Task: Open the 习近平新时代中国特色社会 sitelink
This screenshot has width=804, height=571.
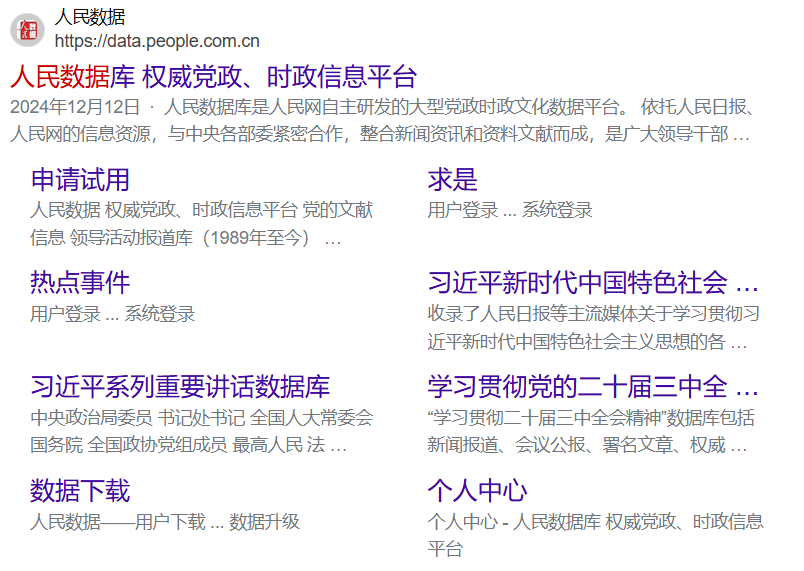Action: click(593, 283)
